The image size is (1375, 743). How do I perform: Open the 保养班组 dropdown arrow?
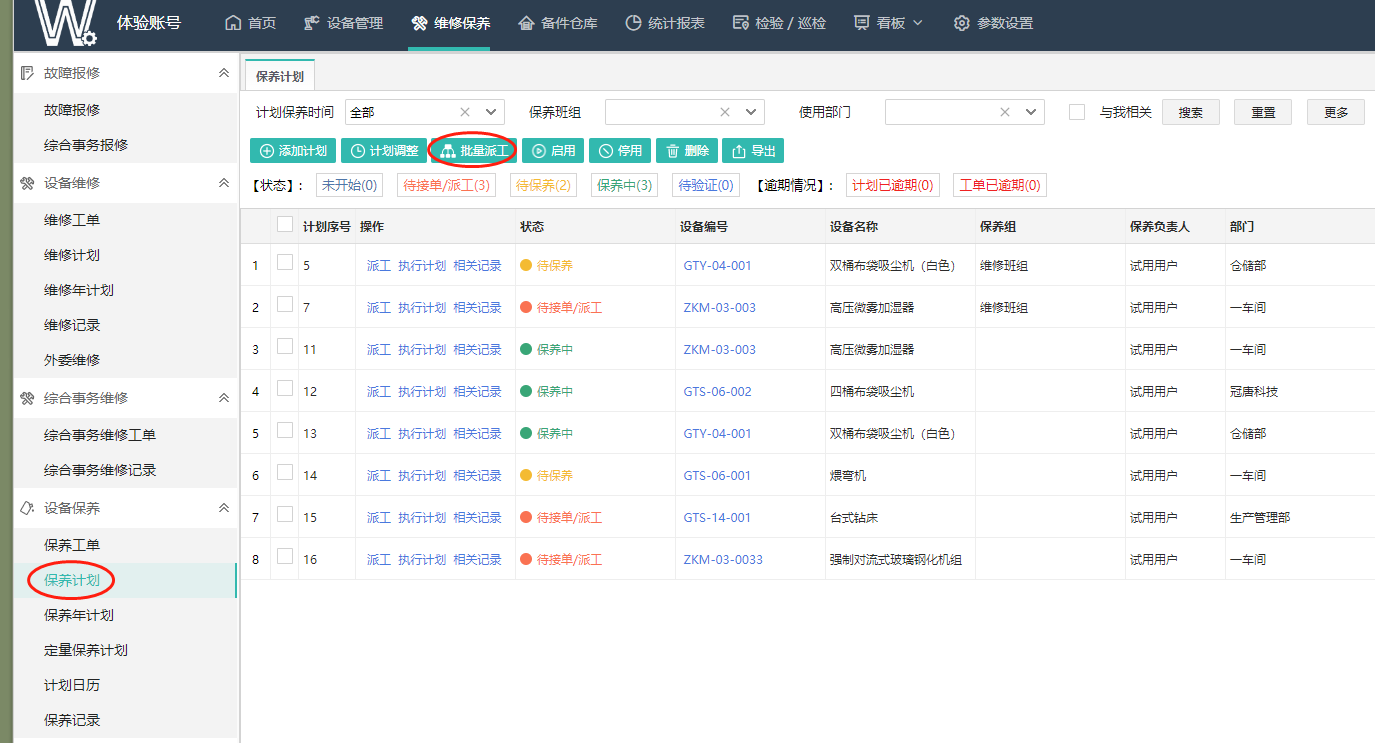pos(751,112)
